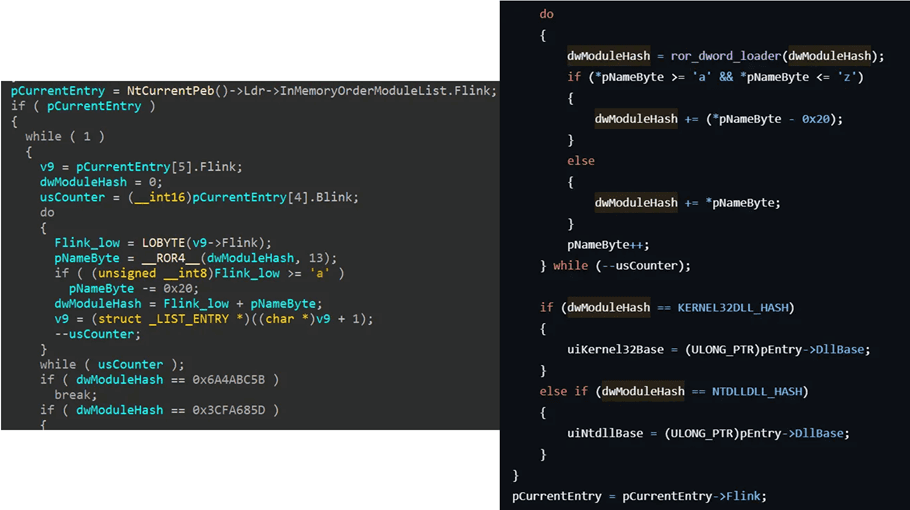The height and width of the screenshot is (510, 910).
Task: Click the 'a' character literal in right panel
Action: tap(702, 77)
